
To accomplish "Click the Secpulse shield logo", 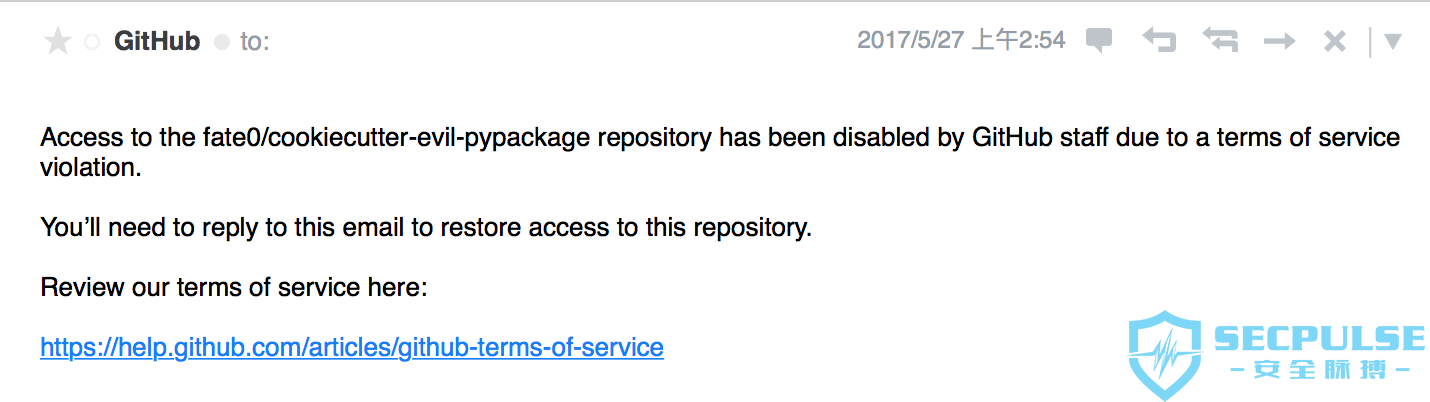I will pyautogui.click(x=1167, y=355).
